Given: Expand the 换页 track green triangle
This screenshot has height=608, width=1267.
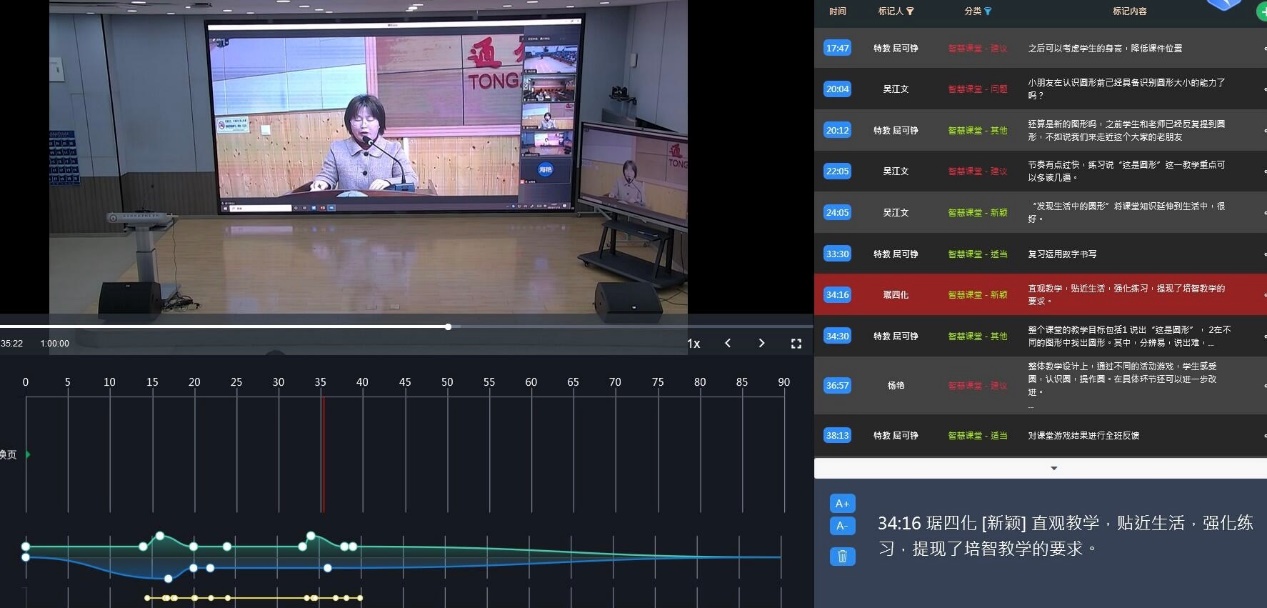Looking at the screenshot, I should 28,454.
